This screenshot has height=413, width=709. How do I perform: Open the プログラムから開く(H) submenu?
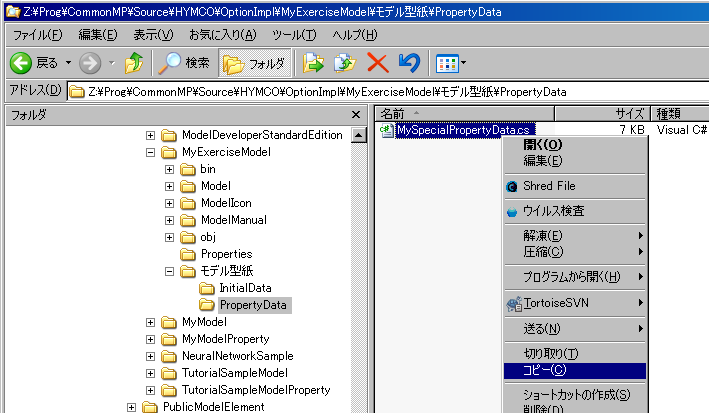[575, 277]
